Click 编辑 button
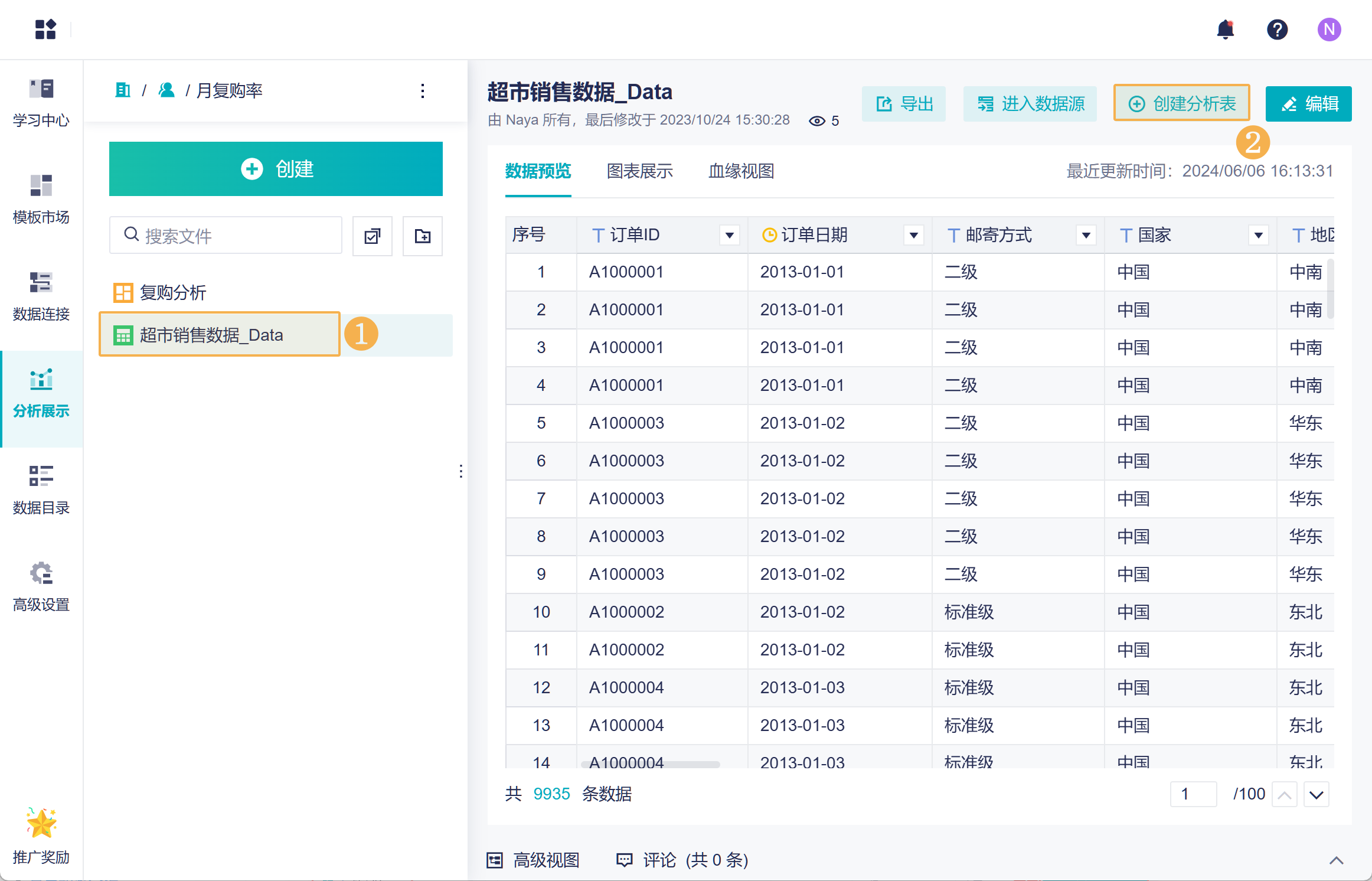 coord(1309,104)
